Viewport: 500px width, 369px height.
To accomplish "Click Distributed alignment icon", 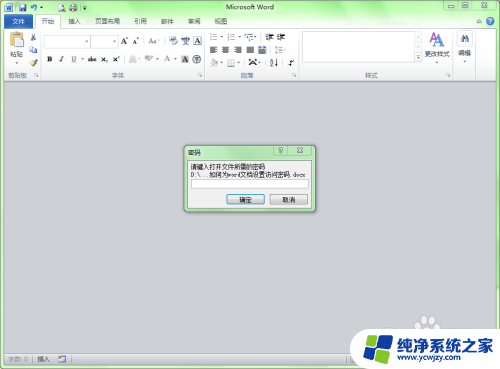I will [x=262, y=50].
